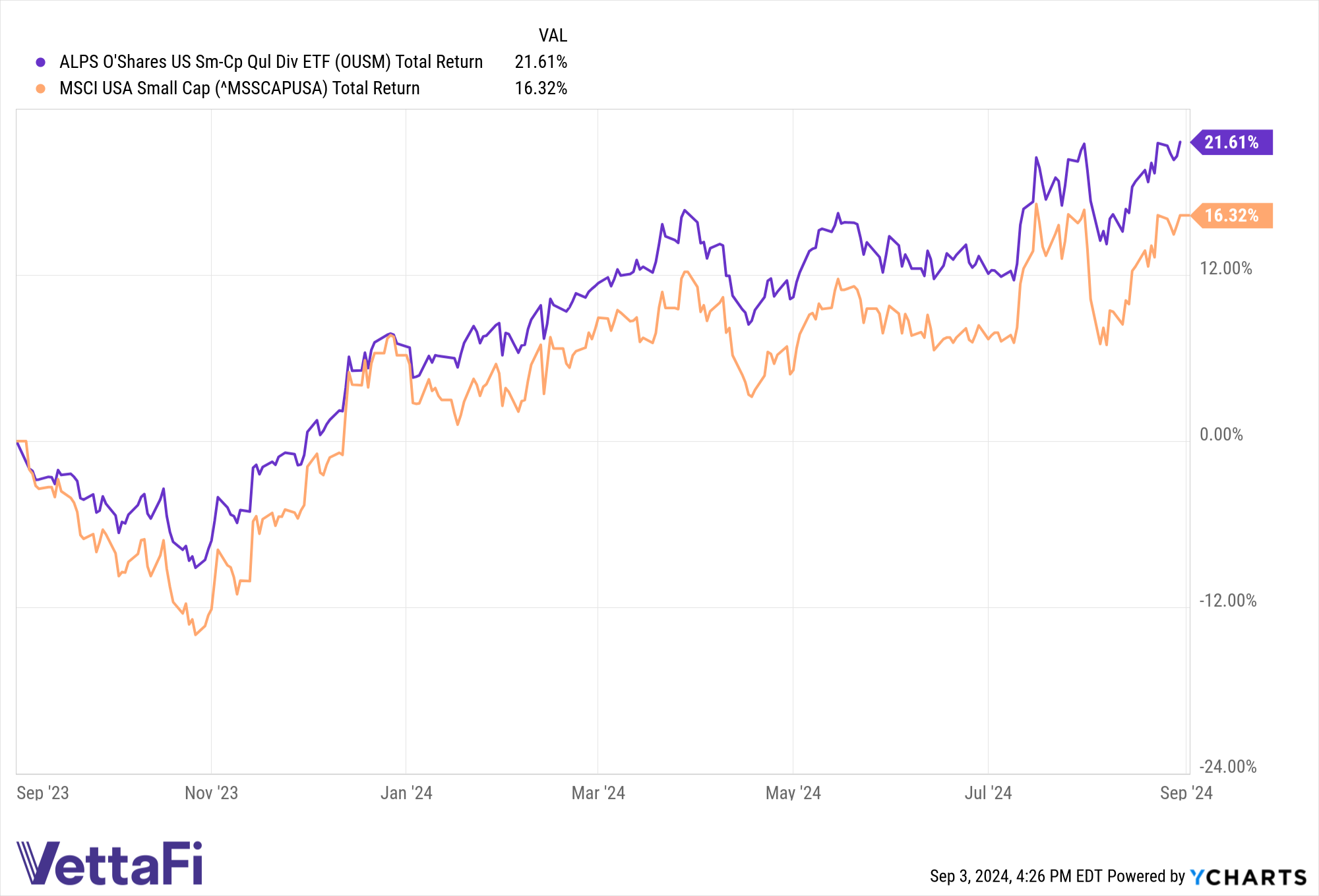Click the purple 21.61% value flag
1319x896 pixels.
click(1231, 142)
